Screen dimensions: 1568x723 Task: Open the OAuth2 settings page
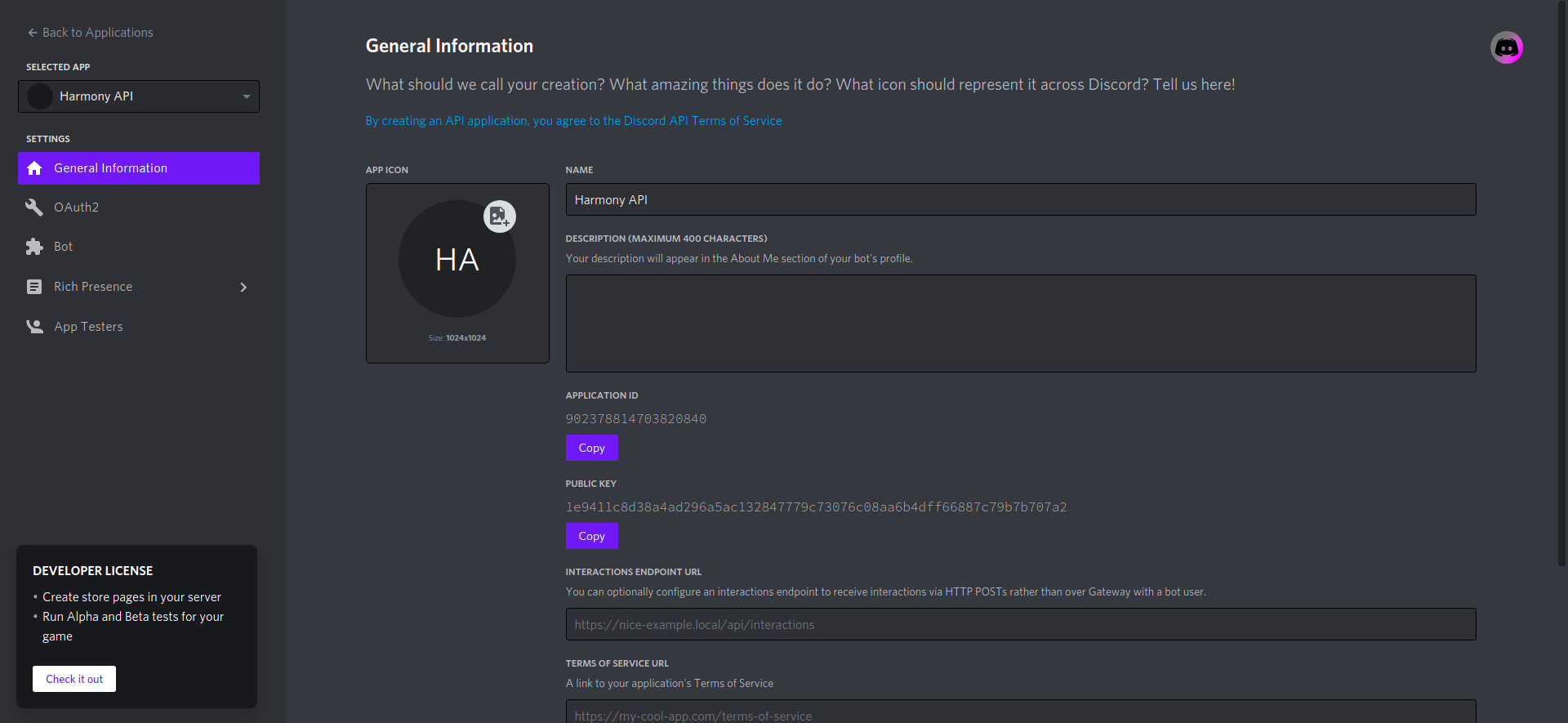pos(139,208)
